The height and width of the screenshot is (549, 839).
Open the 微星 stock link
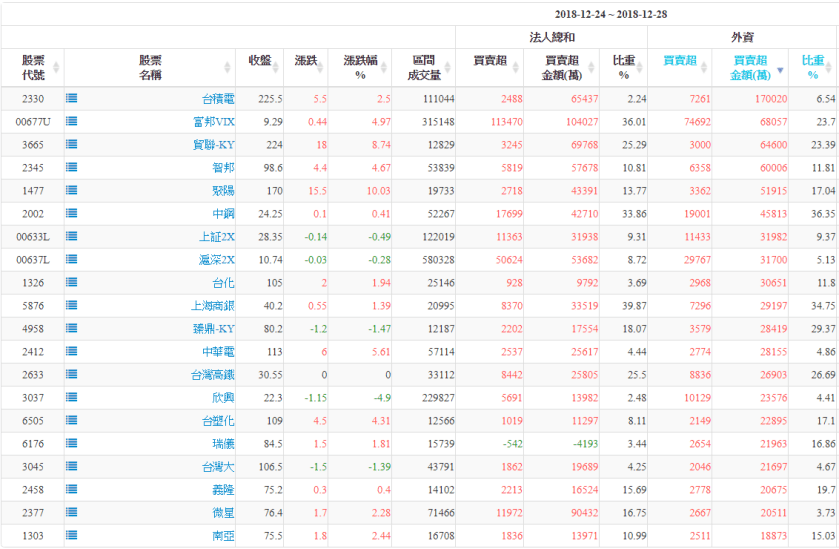coord(223,512)
